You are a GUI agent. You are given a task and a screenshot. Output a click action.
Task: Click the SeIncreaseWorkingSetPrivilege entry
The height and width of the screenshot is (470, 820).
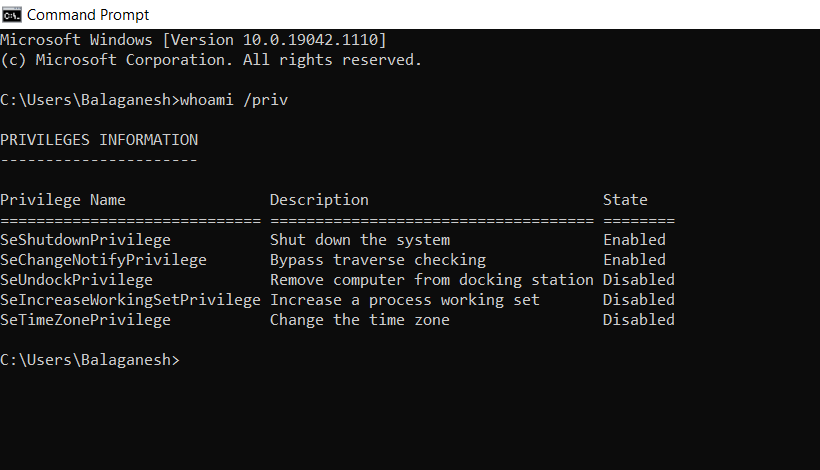tap(130, 300)
